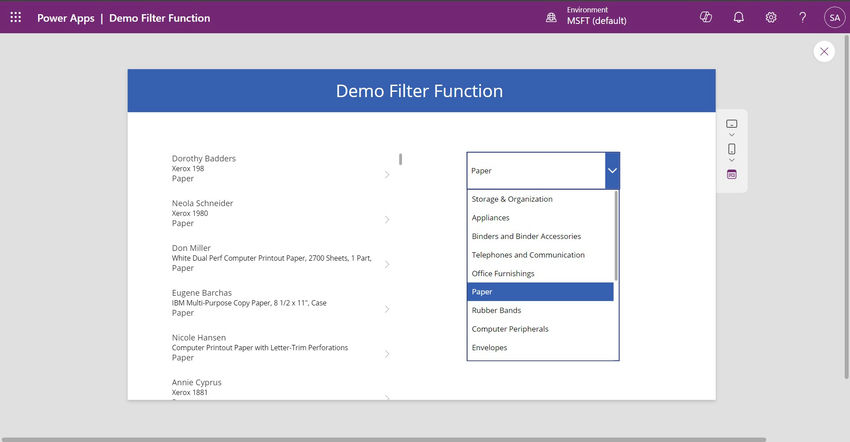Open the Copilot icon in header
850x442 pixels.
(x=706, y=17)
